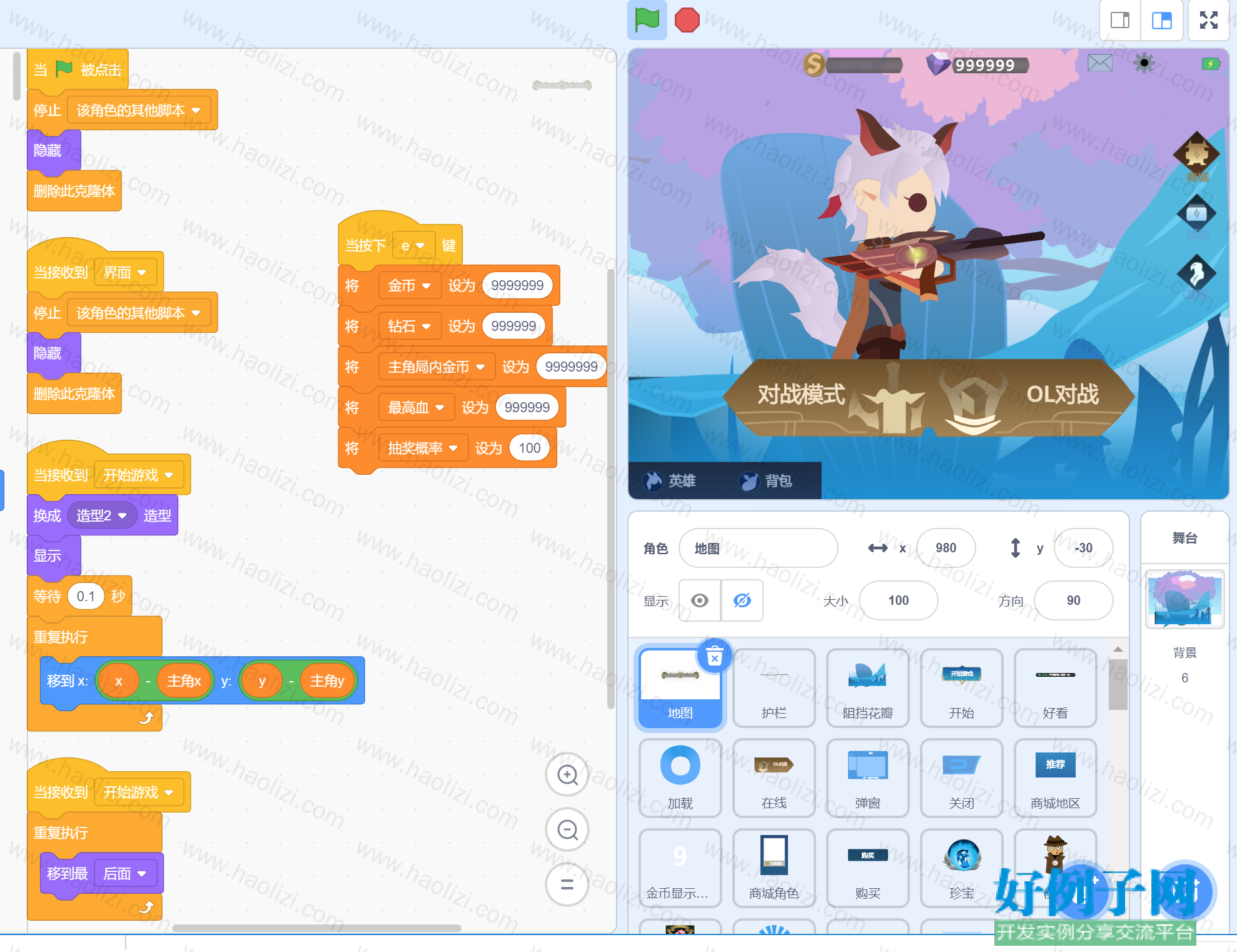The height and width of the screenshot is (952, 1237).
Task: Select the 商城角色 sprite
Action: 774,868
